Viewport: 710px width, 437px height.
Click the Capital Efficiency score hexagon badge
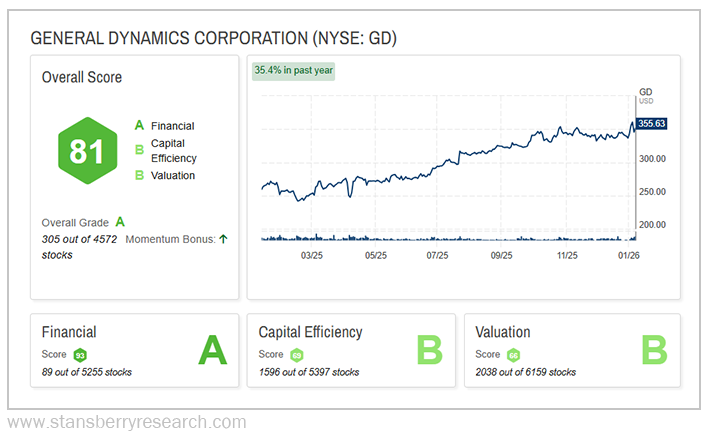click(297, 355)
